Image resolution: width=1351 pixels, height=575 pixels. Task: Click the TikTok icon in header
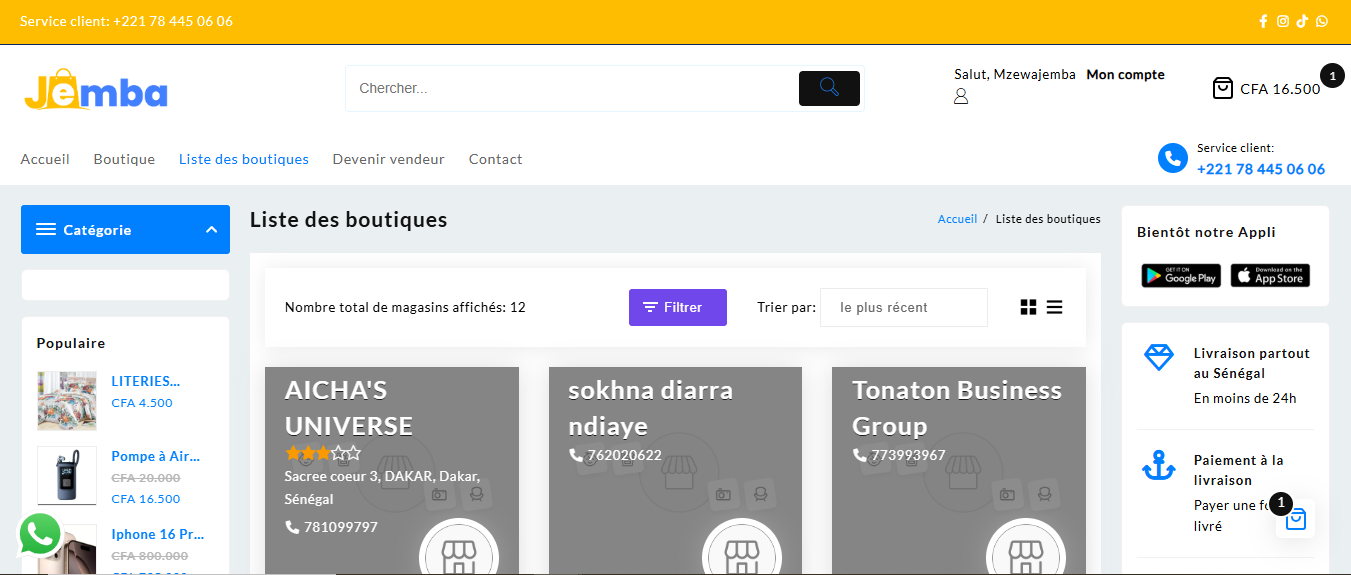click(x=1302, y=21)
